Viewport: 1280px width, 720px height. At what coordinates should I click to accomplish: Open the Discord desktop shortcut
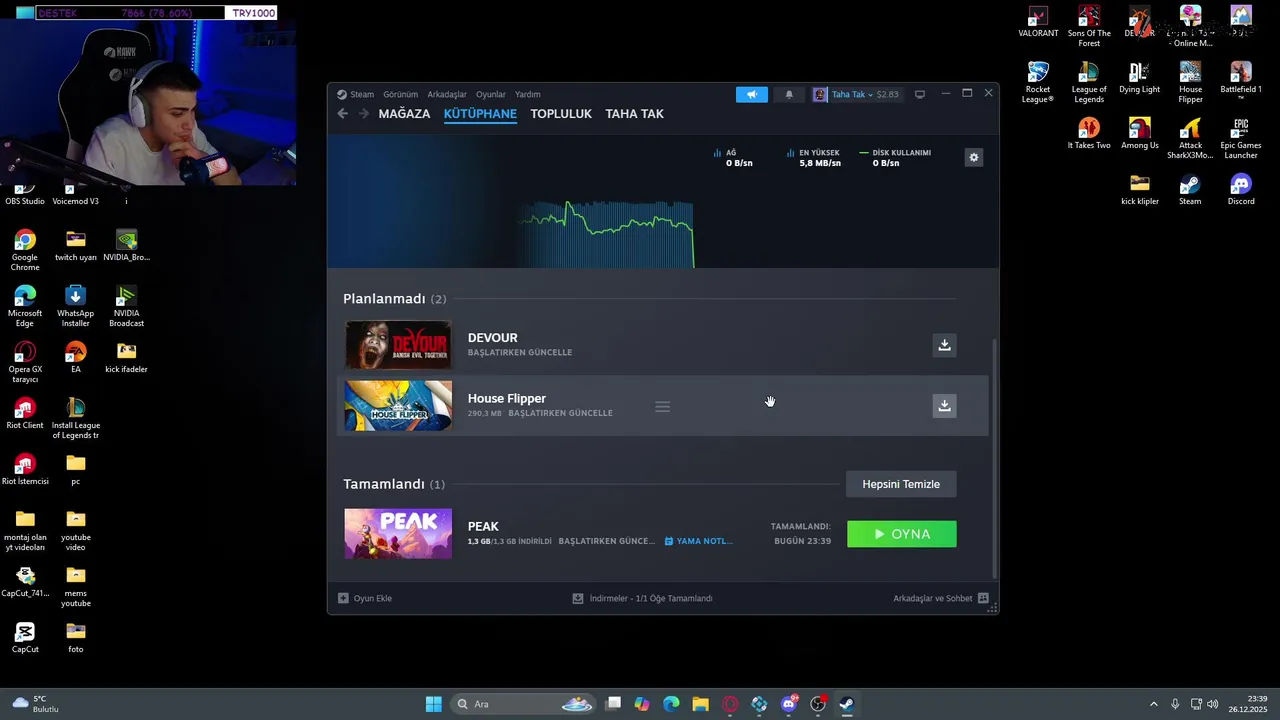click(1241, 190)
